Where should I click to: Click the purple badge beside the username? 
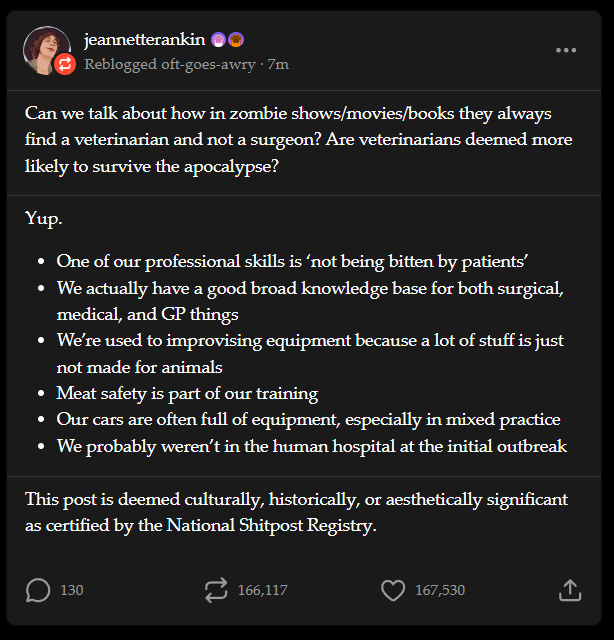(217, 40)
